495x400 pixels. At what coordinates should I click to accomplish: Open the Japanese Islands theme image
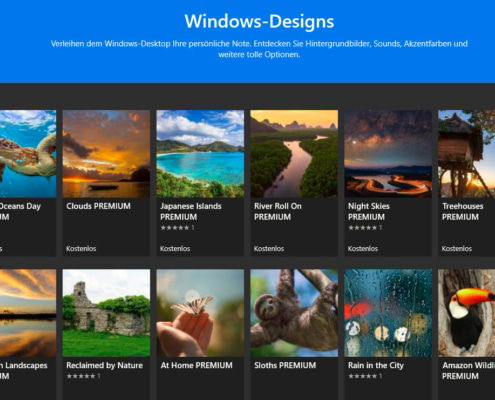(x=200, y=154)
